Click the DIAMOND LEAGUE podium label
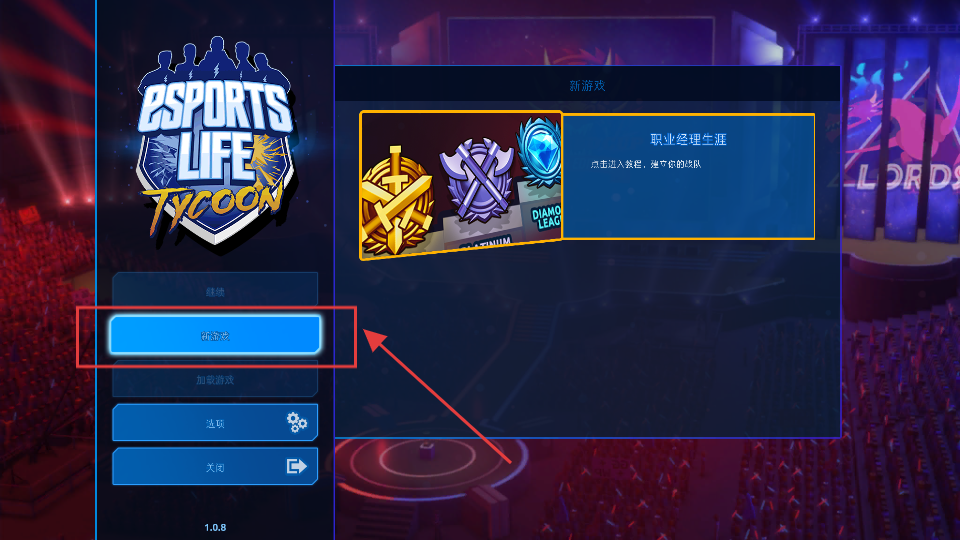Viewport: 960px width, 540px height. [546, 218]
